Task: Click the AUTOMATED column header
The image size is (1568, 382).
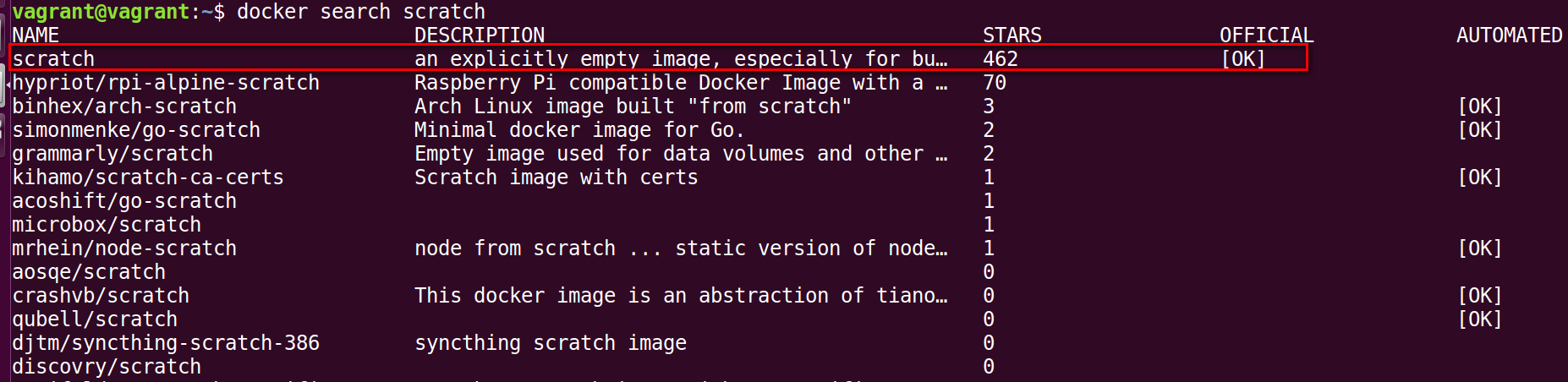Action: (x=1510, y=35)
